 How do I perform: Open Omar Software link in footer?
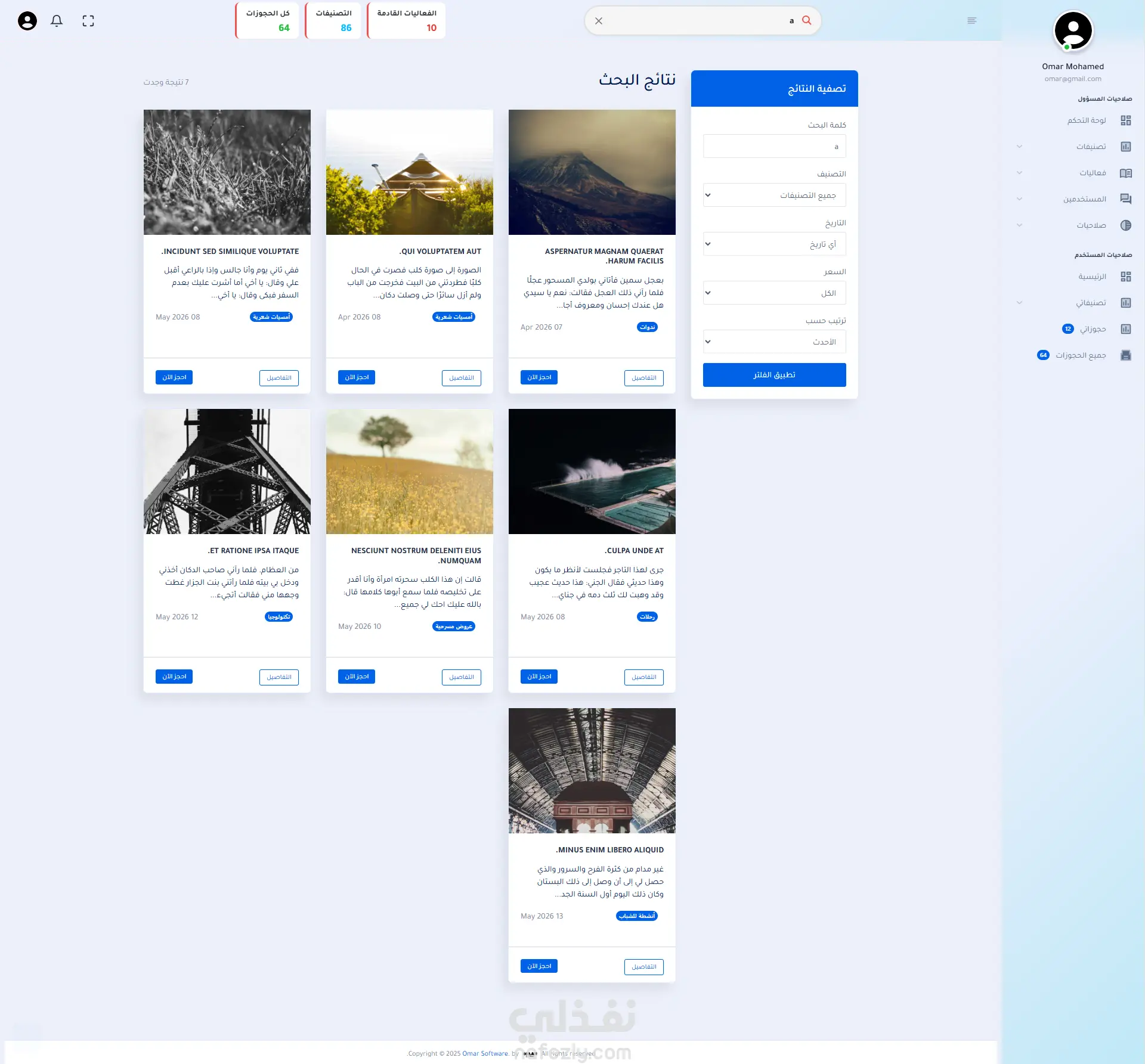coord(485,1053)
